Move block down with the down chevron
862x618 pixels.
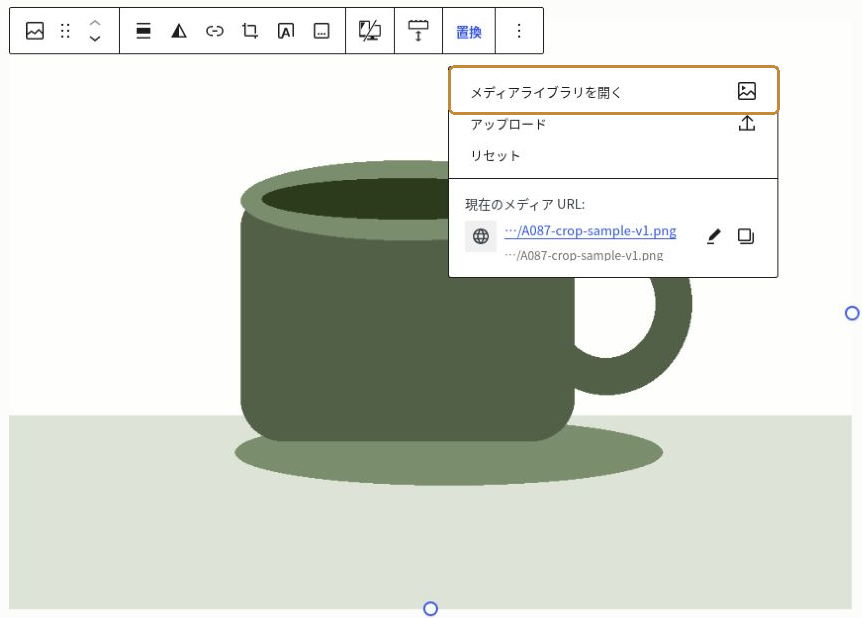coord(95,38)
